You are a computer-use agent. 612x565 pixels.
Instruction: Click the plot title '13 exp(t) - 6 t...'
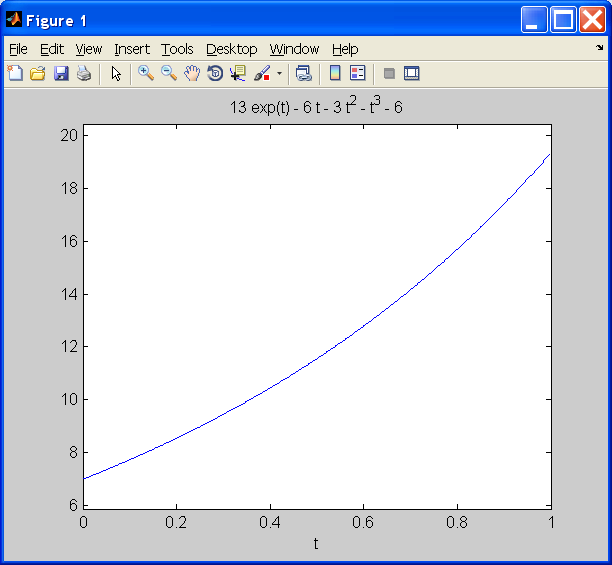coord(316,106)
